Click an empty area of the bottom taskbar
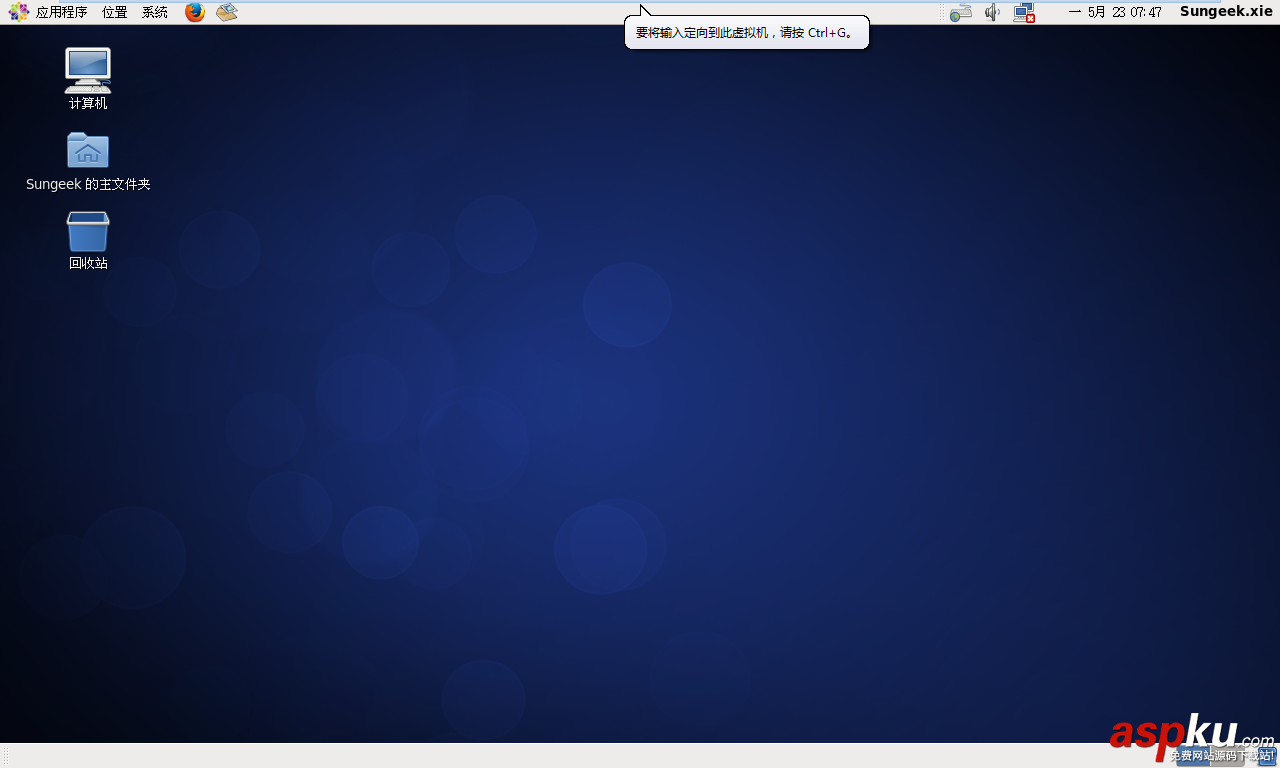Image resolution: width=1280 pixels, height=768 pixels. click(x=600, y=757)
